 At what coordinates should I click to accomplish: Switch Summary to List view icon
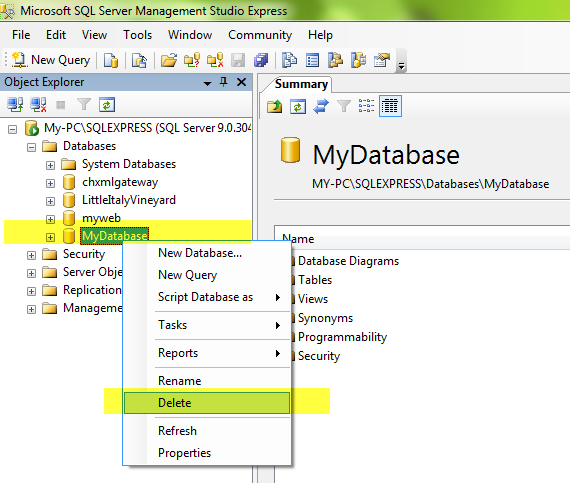pos(366,106)
